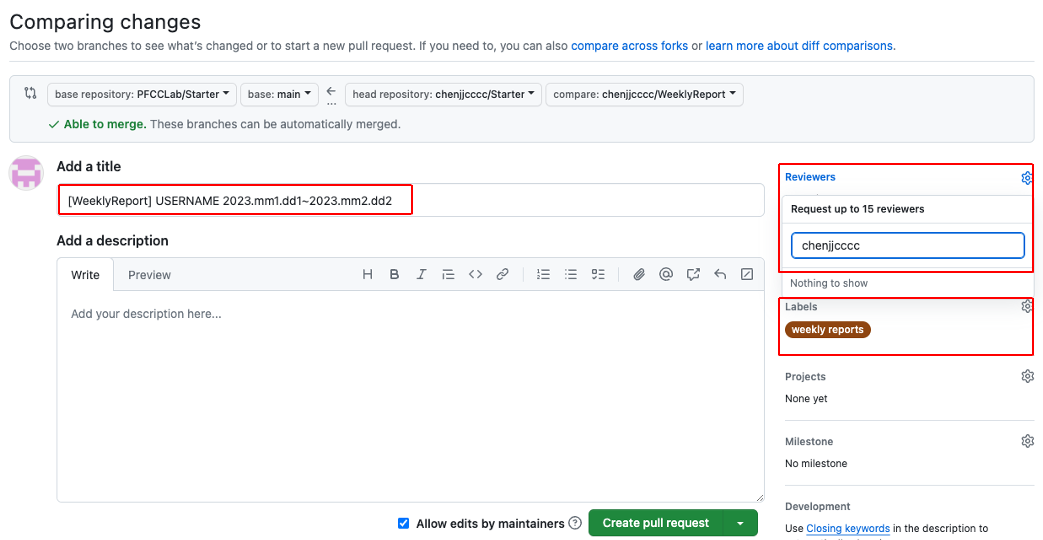Mention a user with the @ icon
The height and width of the screenshot is (540, 1043).
click(x=666, y=274)
